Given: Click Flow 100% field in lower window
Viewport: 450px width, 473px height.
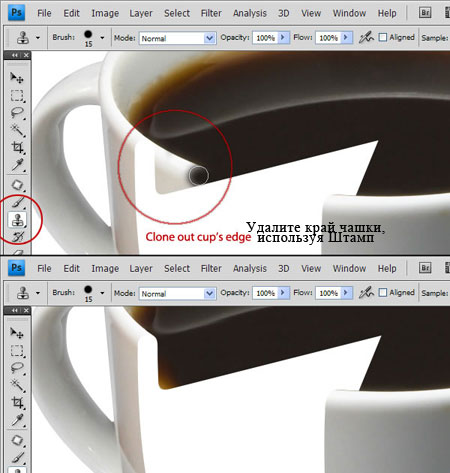Looking at the screenshot, I should click(329, 293).
